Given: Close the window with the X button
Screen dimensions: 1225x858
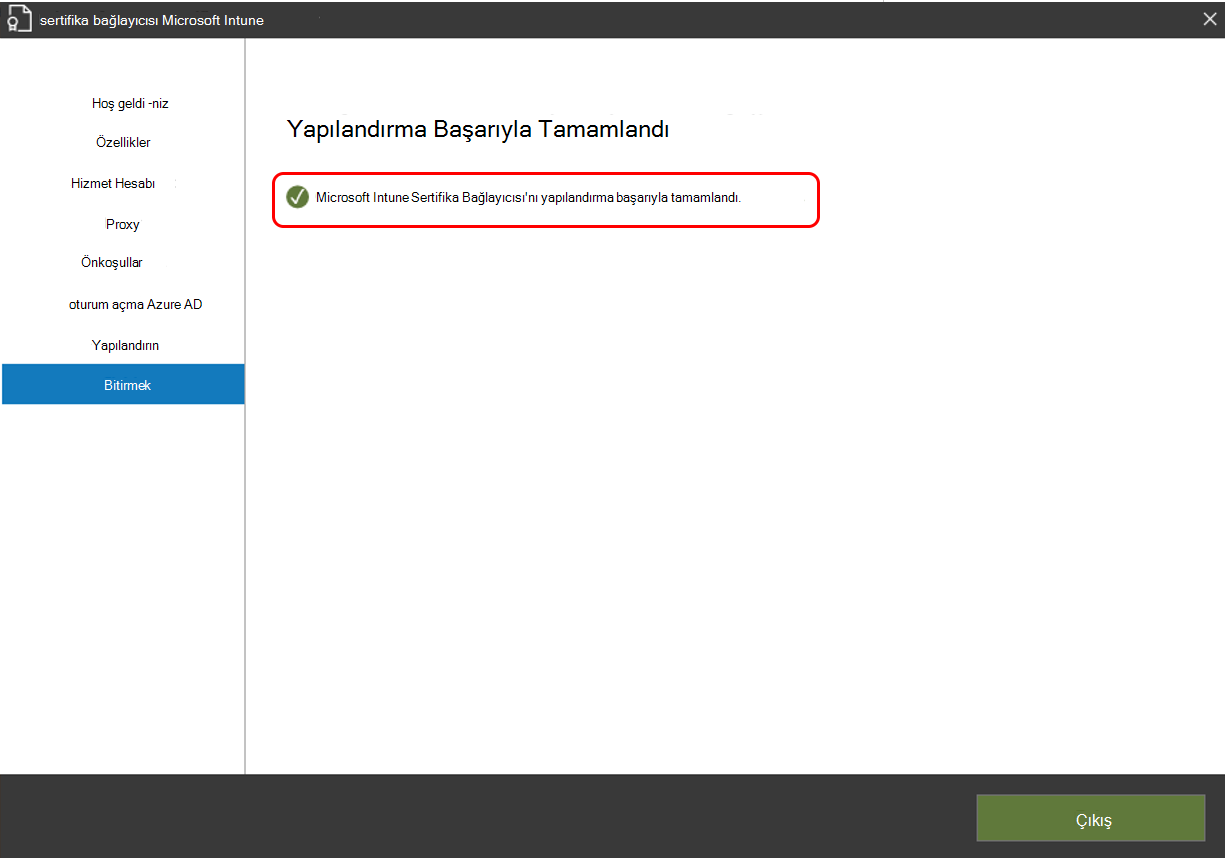Looking at the screenshot, I should pyautogui.click(x=1210, y=19).
